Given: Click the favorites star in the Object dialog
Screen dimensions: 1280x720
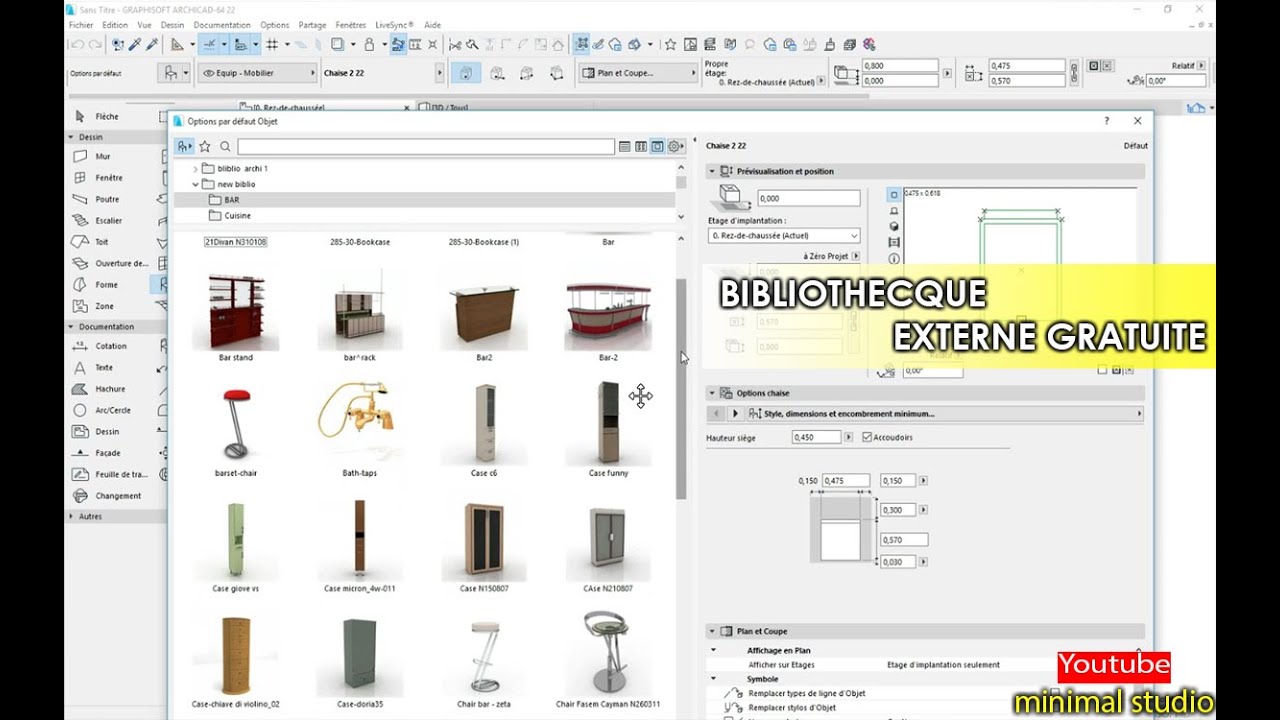Looking at the screenshot, I should click(x=205, y=146).
